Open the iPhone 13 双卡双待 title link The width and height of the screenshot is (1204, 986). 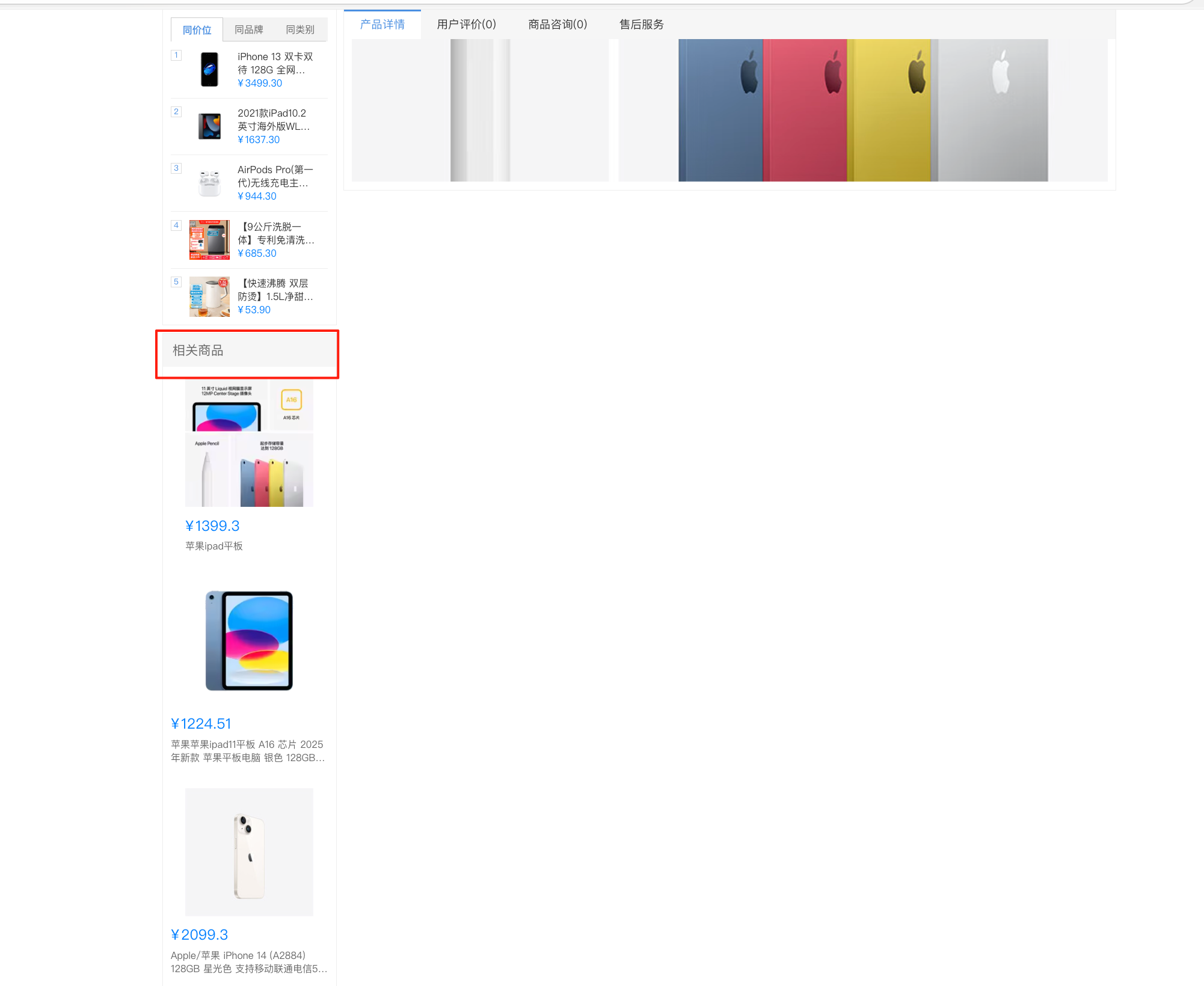[x=275, y=63]
